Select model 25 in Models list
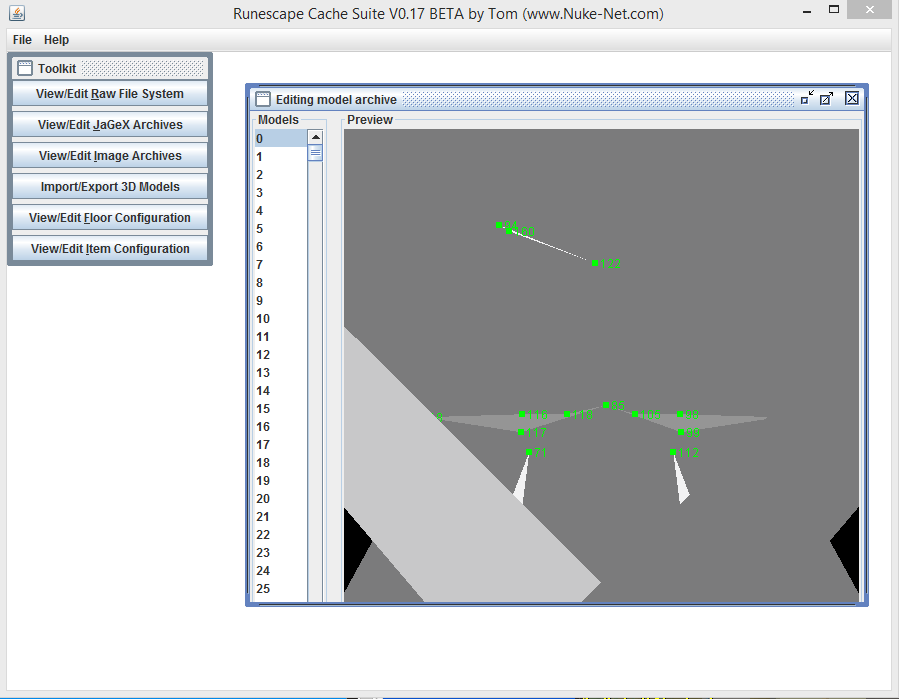The width and height of the screenshot is (899, 699). click(x=281, y=588)
